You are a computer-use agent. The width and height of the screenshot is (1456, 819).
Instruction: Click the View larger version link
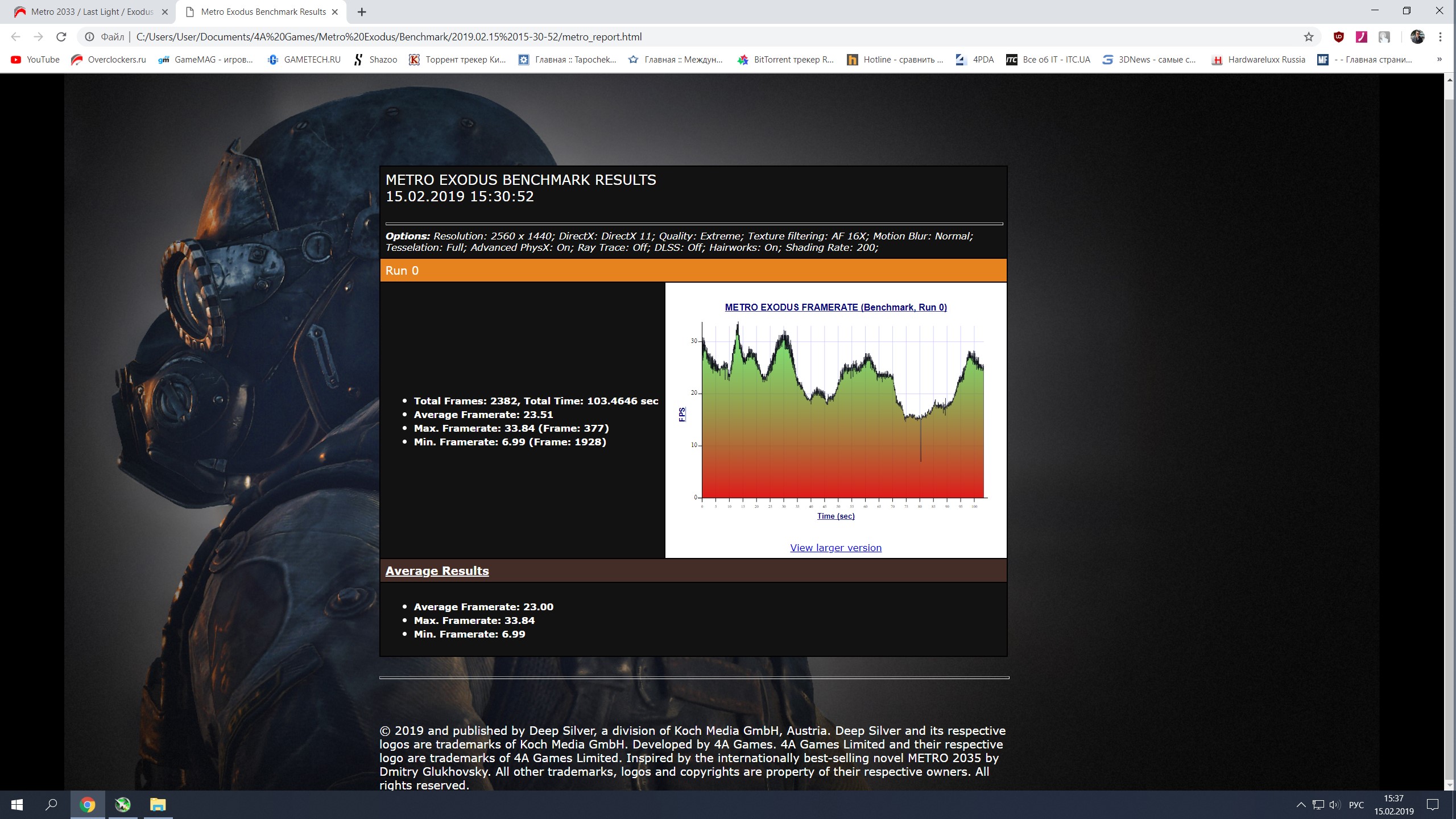835,548
